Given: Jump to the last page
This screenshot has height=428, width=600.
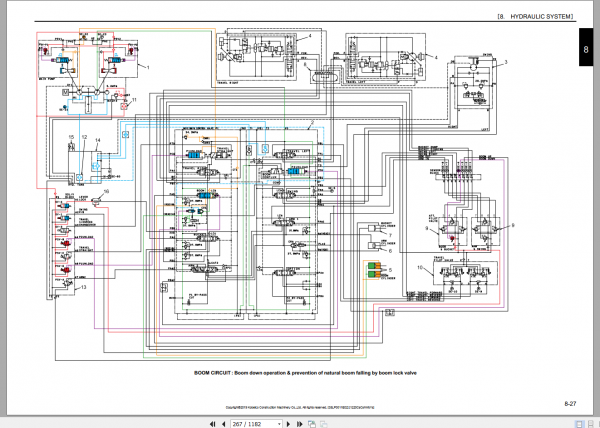Looking at the screenshot, I should [300, 424].
